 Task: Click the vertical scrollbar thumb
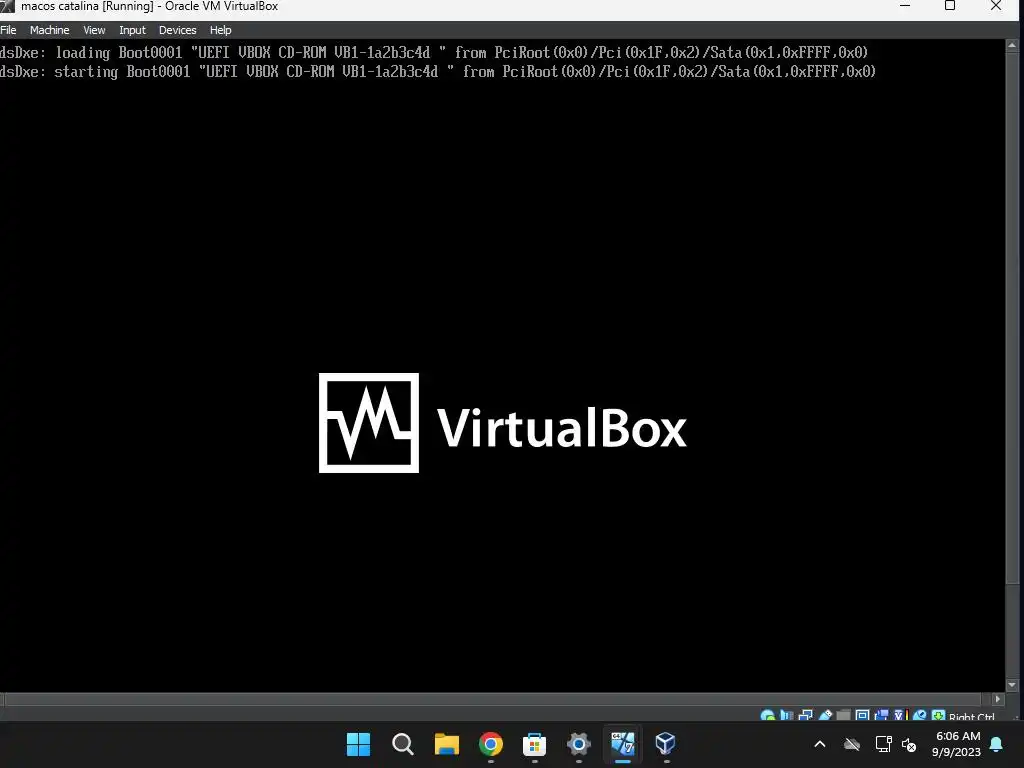pos(1012,318)
